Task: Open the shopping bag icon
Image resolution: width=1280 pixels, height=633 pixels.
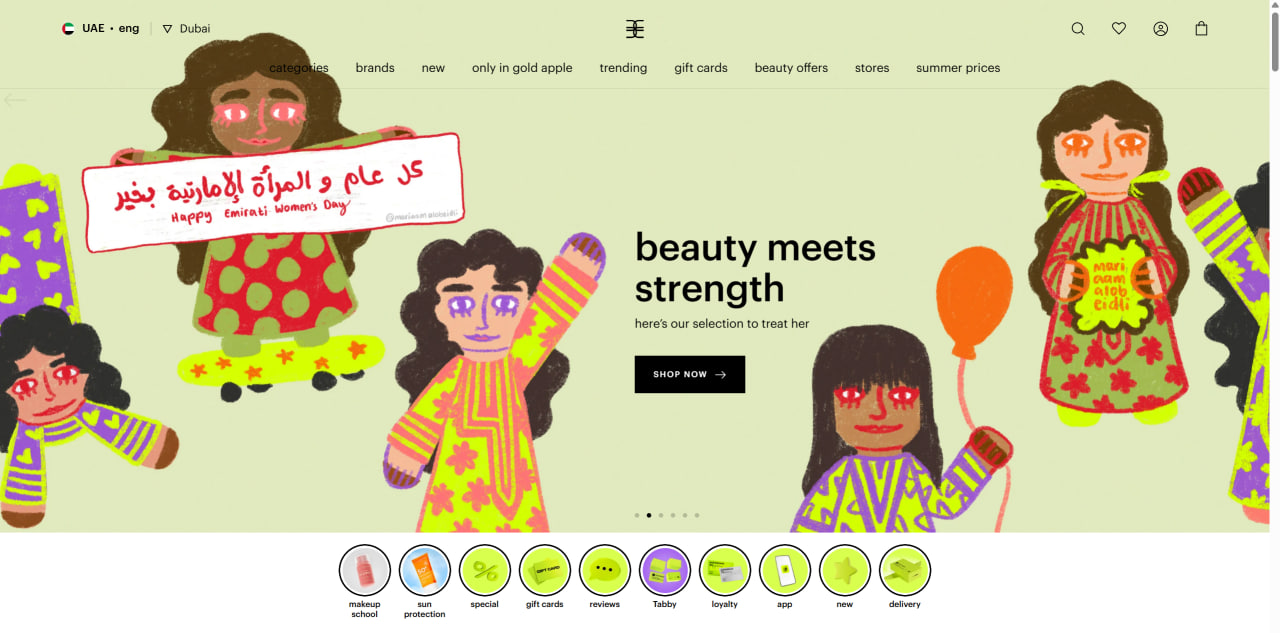Action: [x=1201, y=29]
